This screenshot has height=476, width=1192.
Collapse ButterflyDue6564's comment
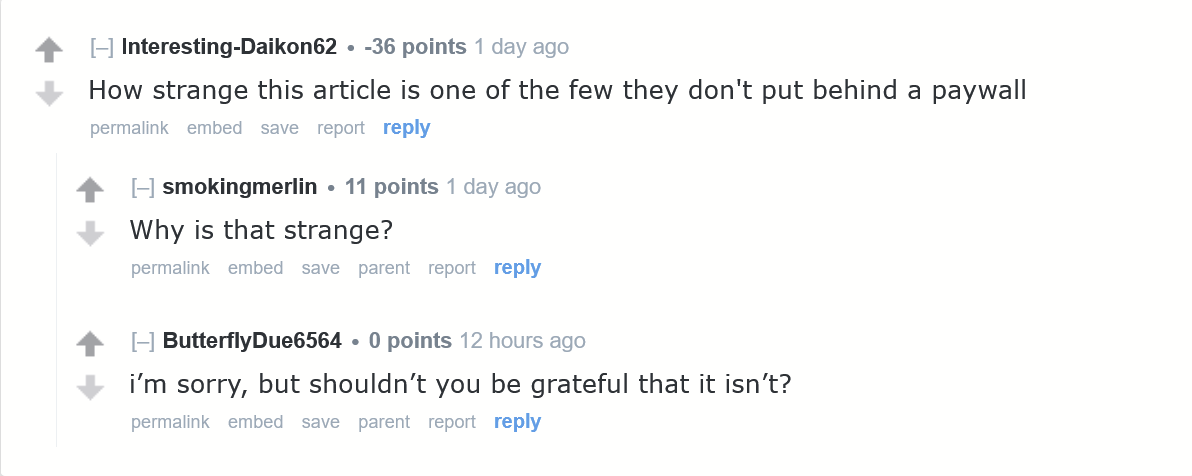[x=142, y=341]
